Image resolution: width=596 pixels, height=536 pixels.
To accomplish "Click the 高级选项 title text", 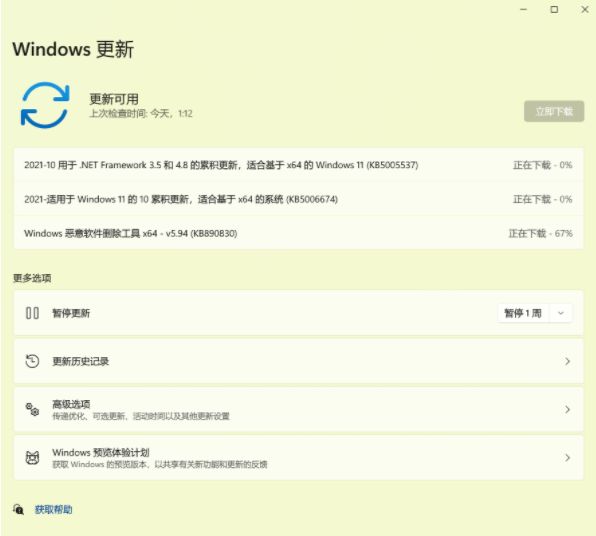I will pos(71,404).
